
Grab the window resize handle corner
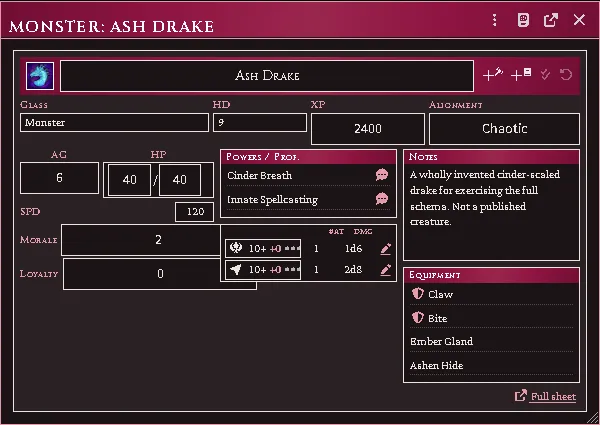pyautogui.click(x=593, y=418)
